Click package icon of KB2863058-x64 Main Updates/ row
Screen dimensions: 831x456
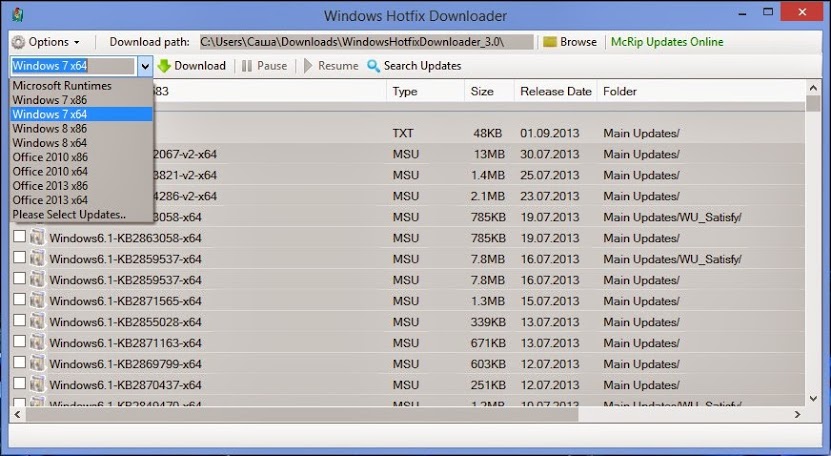(37, 237)
